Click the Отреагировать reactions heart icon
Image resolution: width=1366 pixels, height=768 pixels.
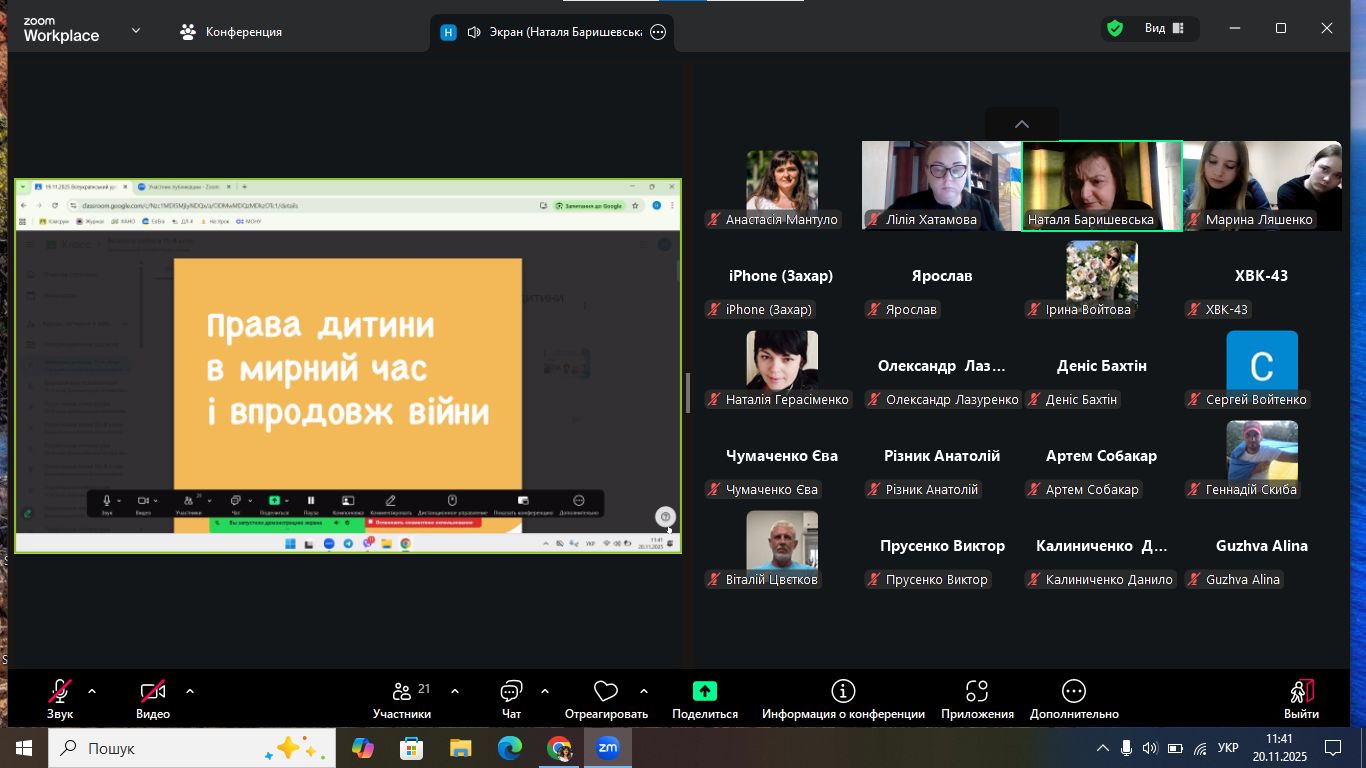pos(605,699)
